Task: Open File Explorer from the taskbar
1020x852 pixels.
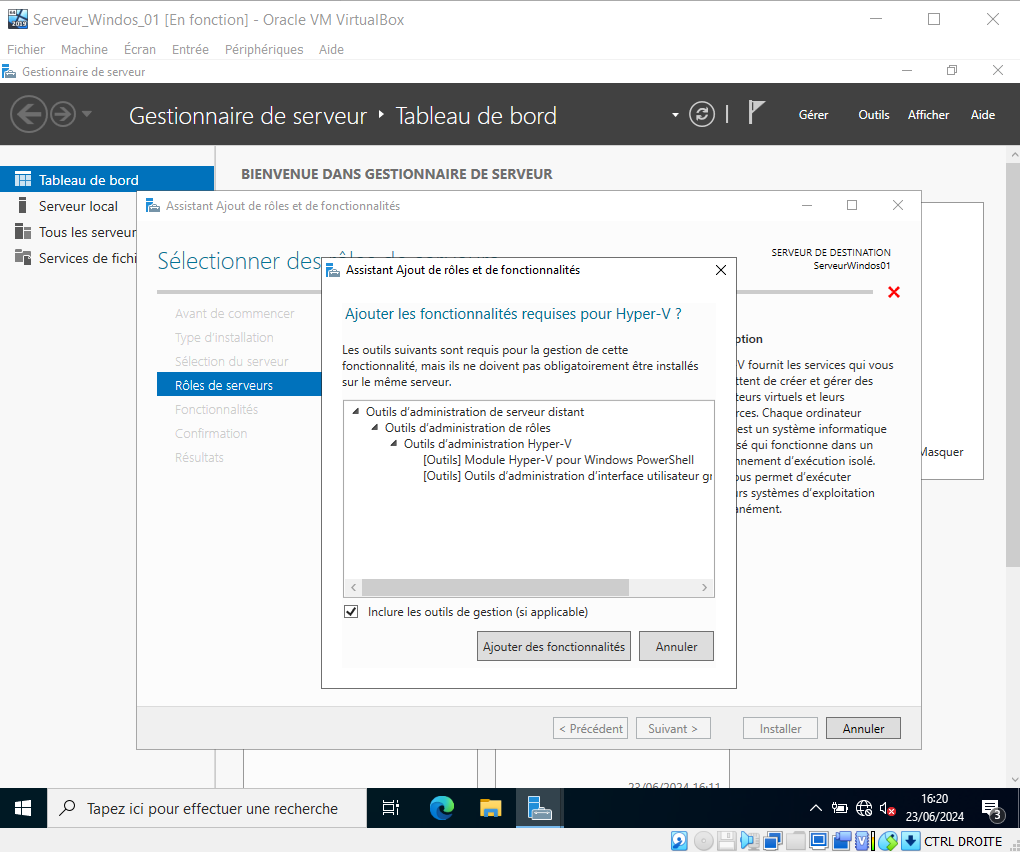Action: pos(490,808)
